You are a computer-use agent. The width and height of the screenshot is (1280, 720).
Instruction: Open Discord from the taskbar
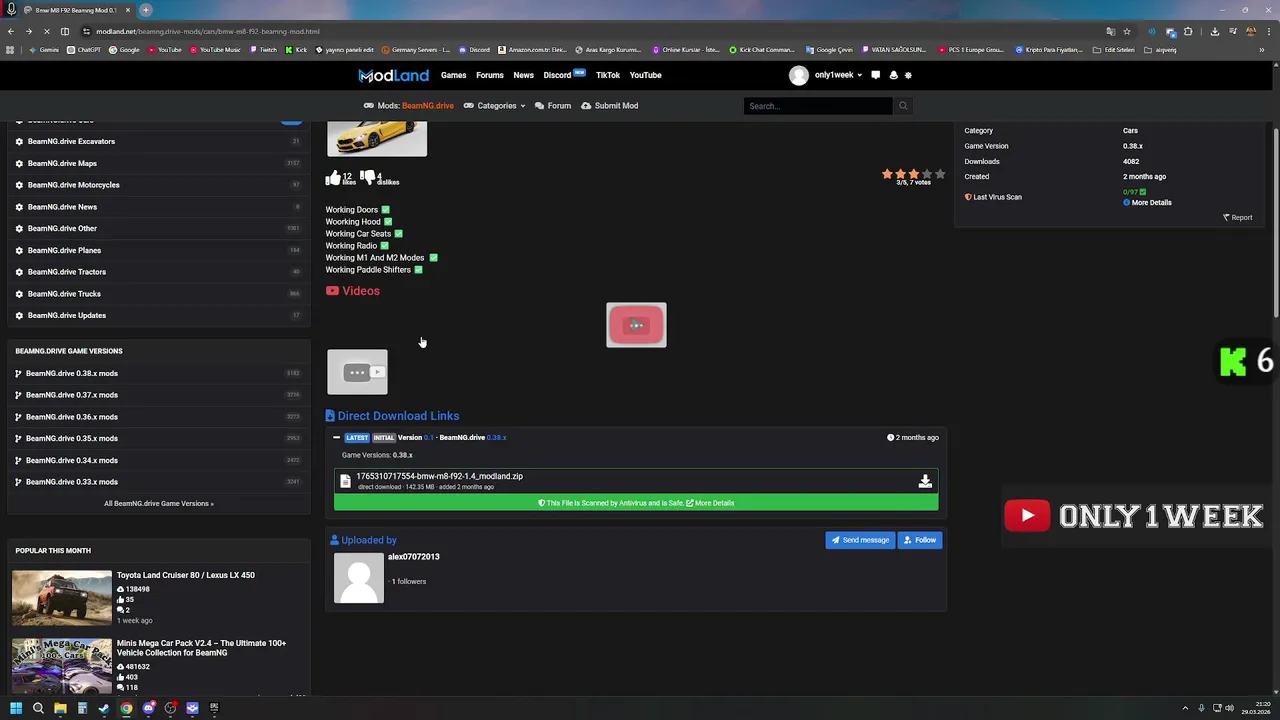tap(148, 708)
